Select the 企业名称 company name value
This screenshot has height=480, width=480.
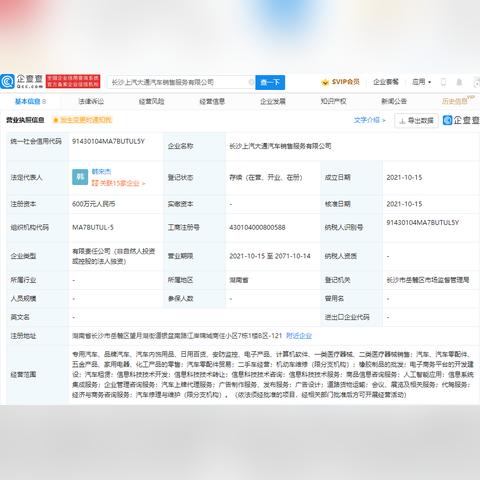(280, 146)
